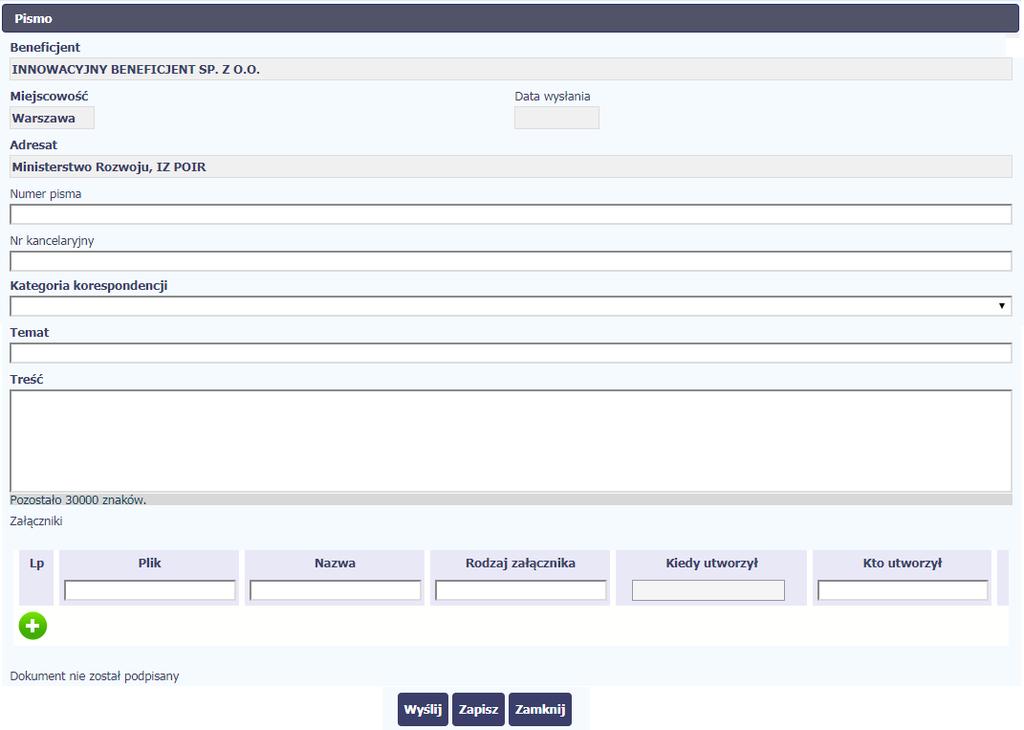The height and width of the screenshot is (730, 1024).
Task: Click the Warszawa Miejscowość field
Action: click(52, 118)
